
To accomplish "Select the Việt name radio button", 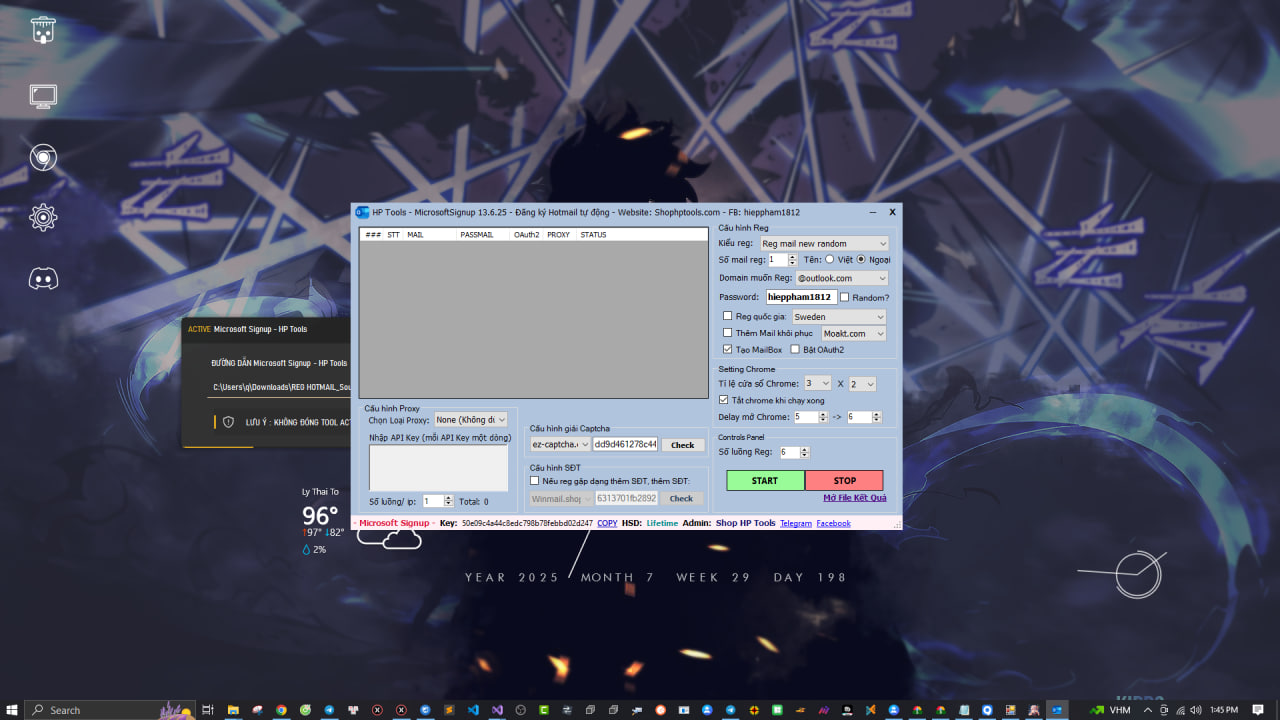I will click(829, 260).
